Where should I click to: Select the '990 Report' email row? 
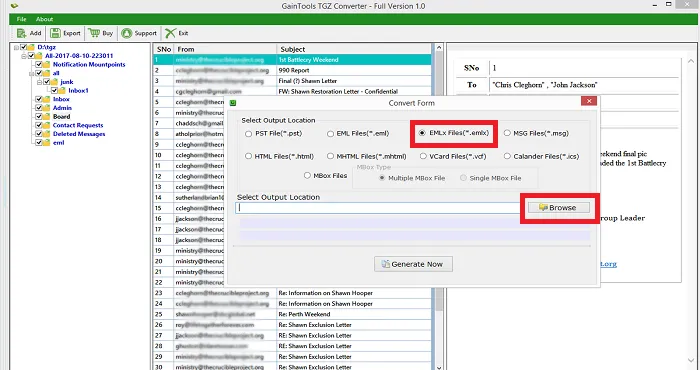coord(292,71)
